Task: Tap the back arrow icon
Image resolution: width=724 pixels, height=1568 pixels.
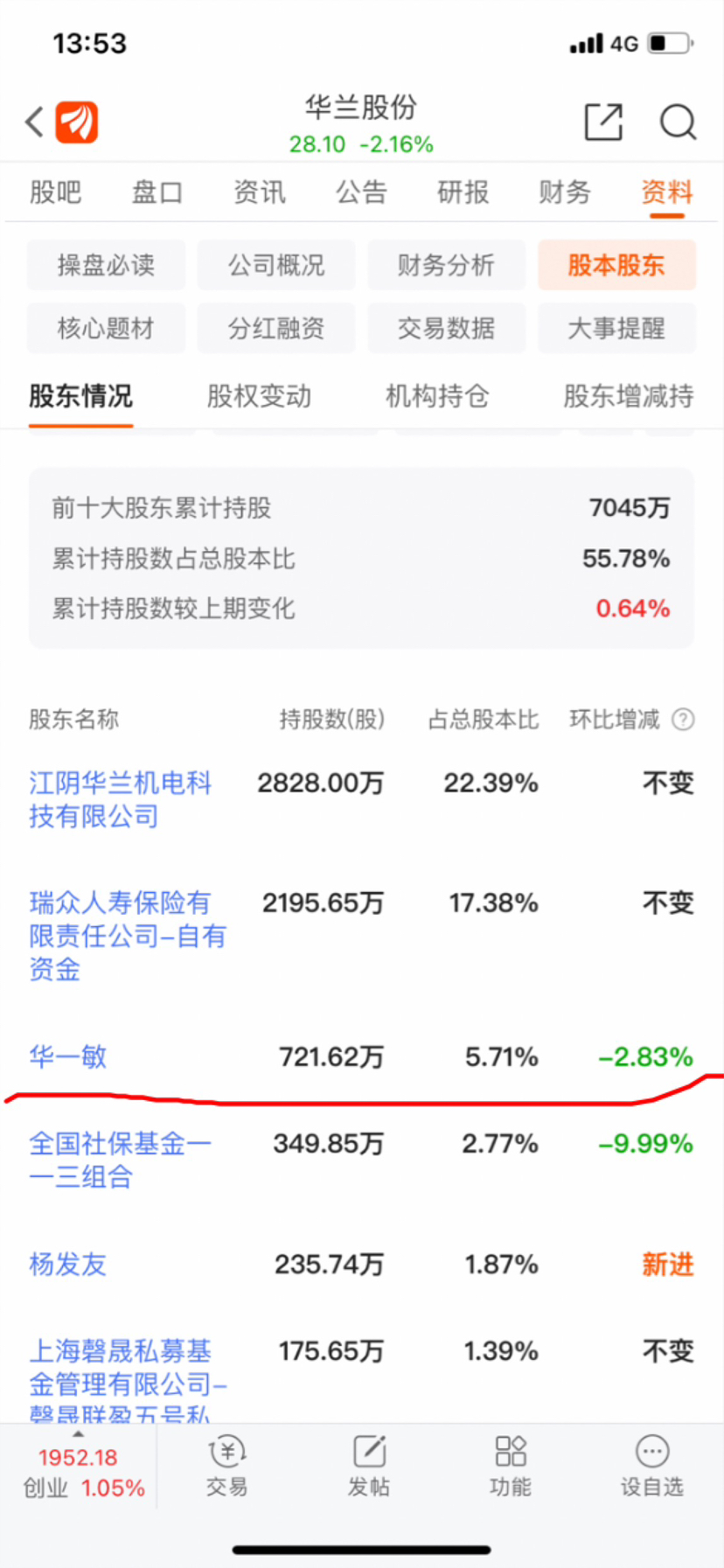Action: (x=34, y=122)
